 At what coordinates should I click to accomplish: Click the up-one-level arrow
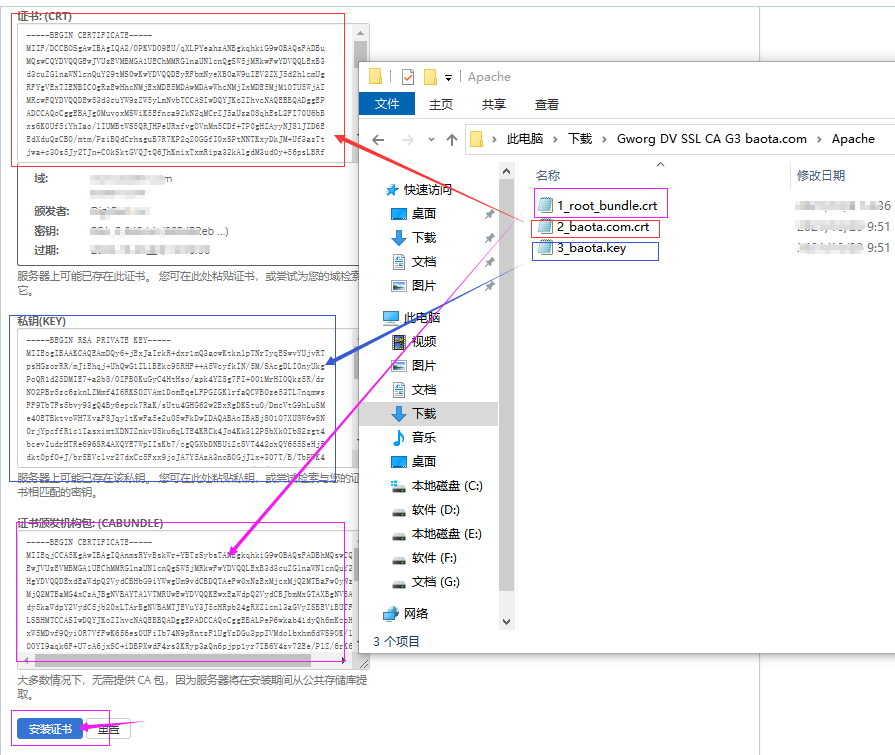click(451, 139)
